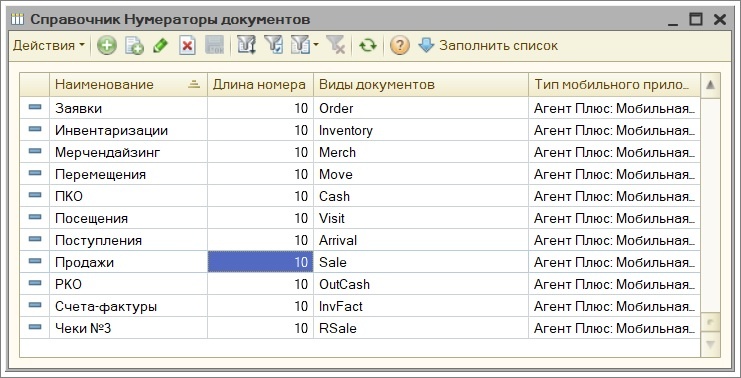Click the row icon beside Чеки №3
This screenshot has height=378, width=741.
tap(35, 326)
